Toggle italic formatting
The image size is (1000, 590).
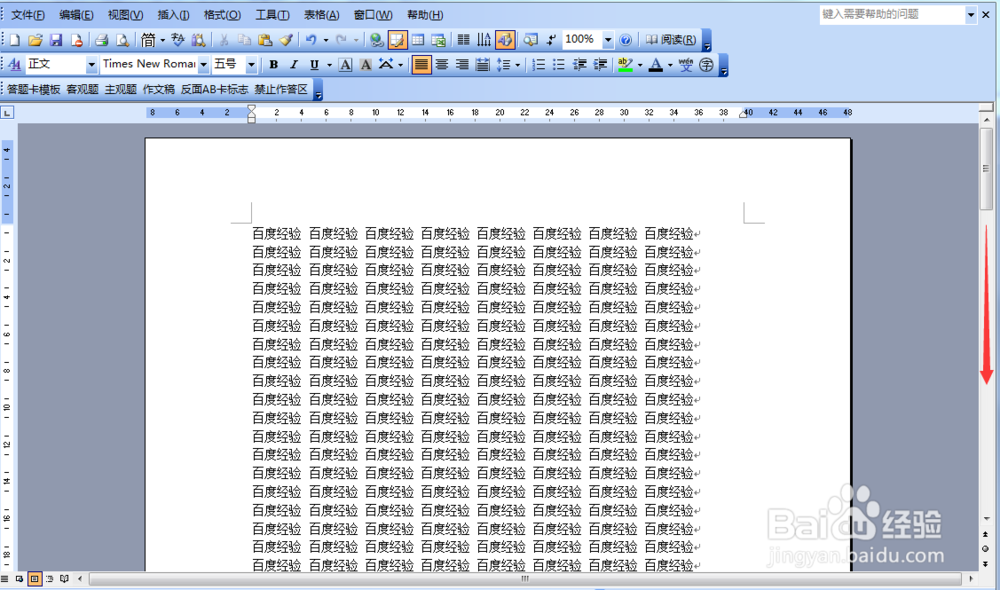294,64
